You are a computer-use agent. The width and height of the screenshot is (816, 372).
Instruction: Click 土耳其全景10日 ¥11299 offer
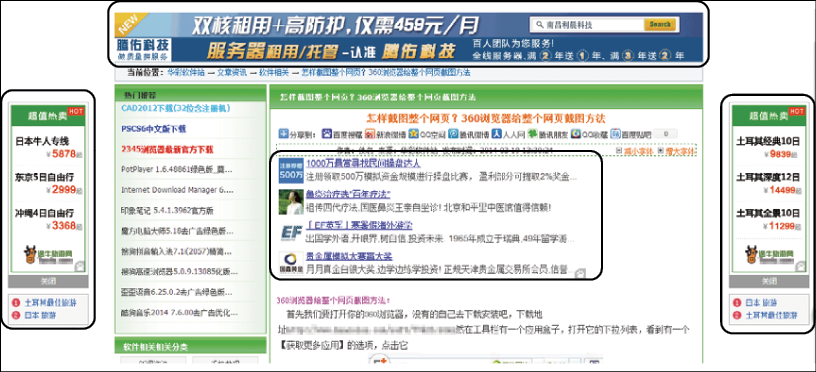pos(769,219)
